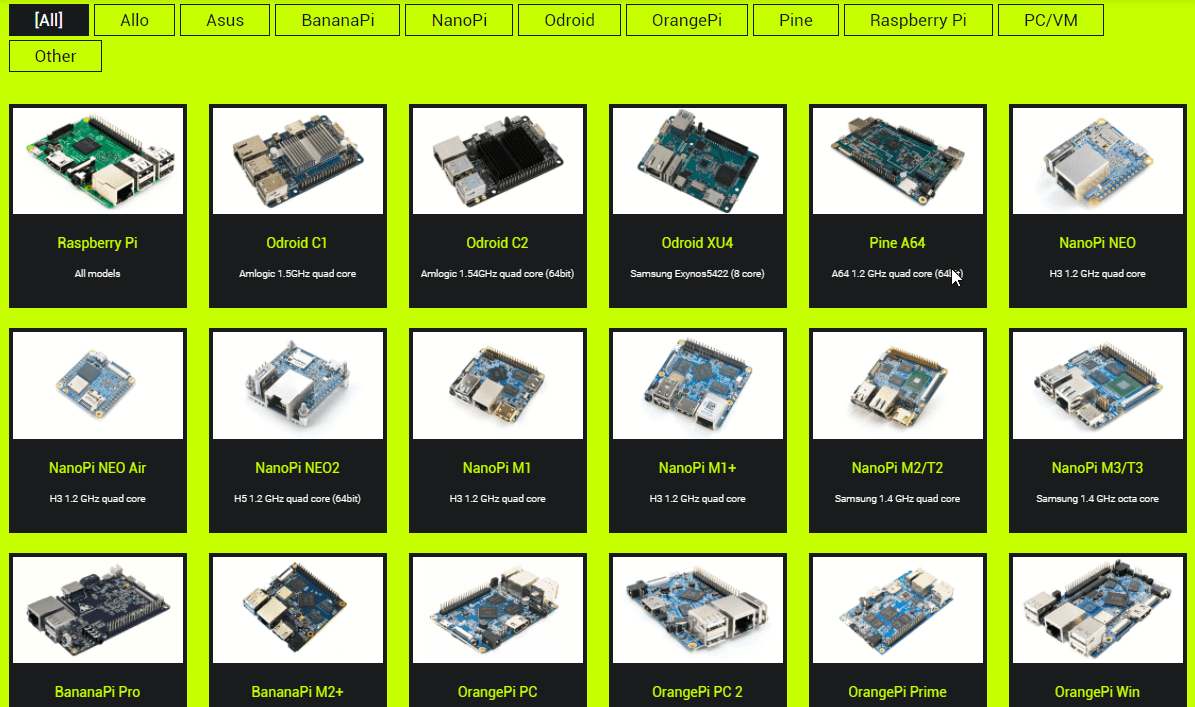Image resolution: width=1195 pixels, height=707 pixels.
Task: Select the Odroid C2 title link
Action: 497,243
